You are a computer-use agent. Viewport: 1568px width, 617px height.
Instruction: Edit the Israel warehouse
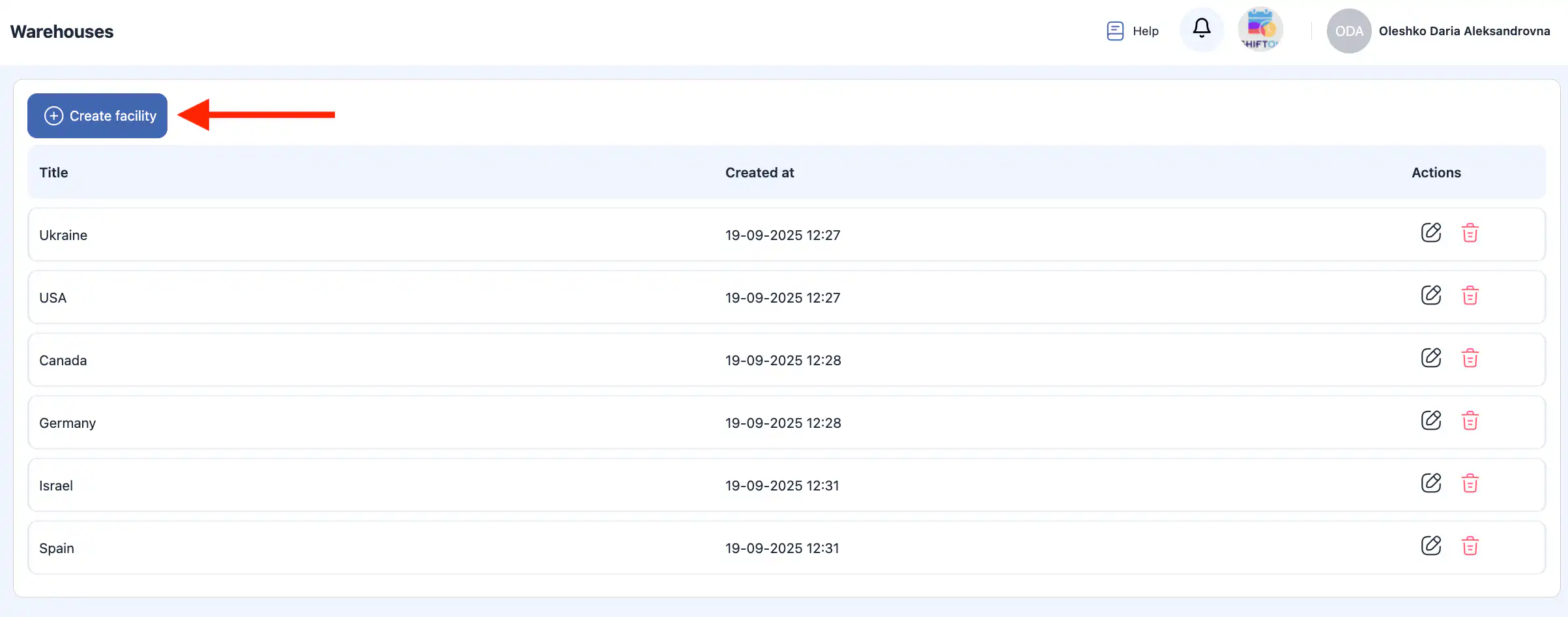coord(1430,483)
